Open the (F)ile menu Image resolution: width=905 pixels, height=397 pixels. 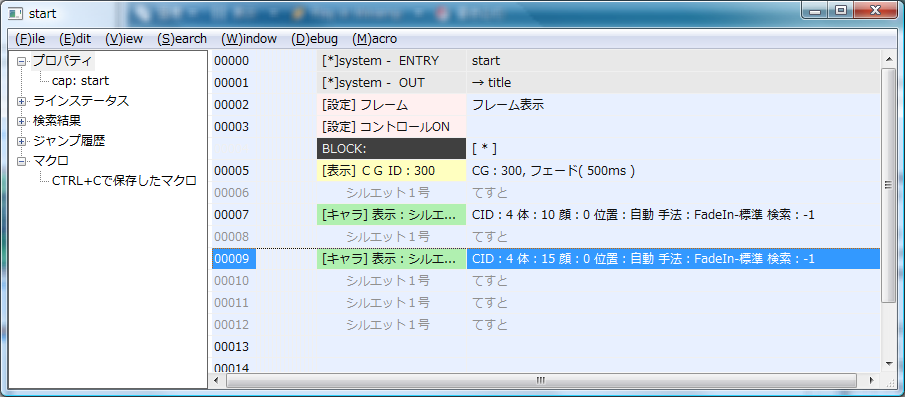[x=30, y=39]
